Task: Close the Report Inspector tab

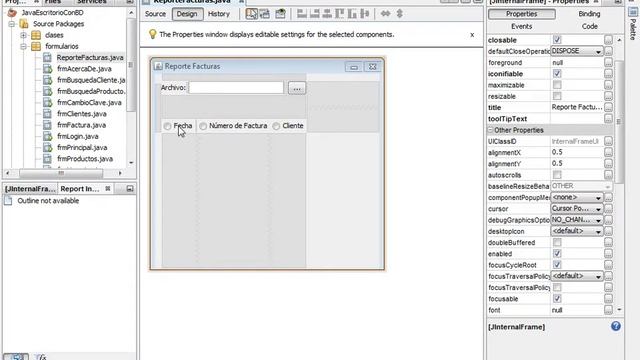Action: tap(108, 189)
